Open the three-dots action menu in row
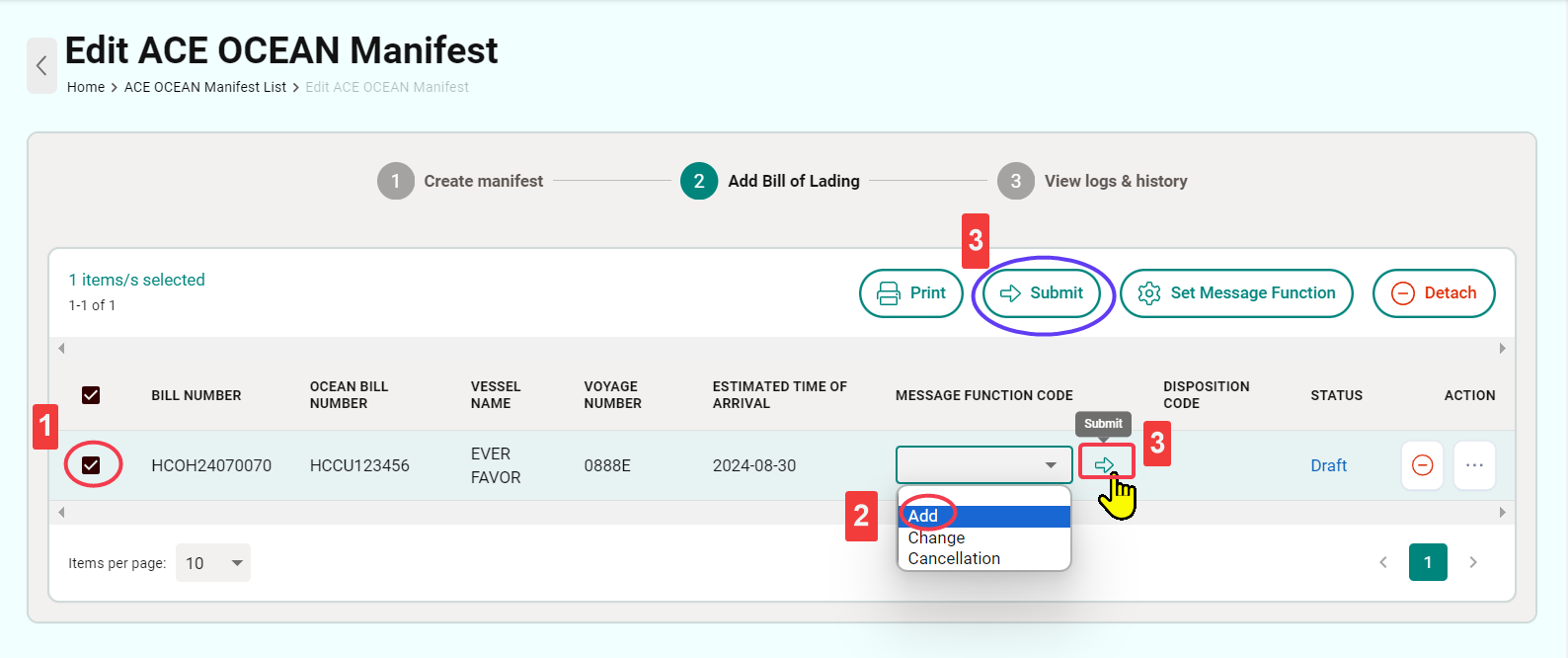1568x658 pixels. pyautogui.click(x=1474, y=465)
